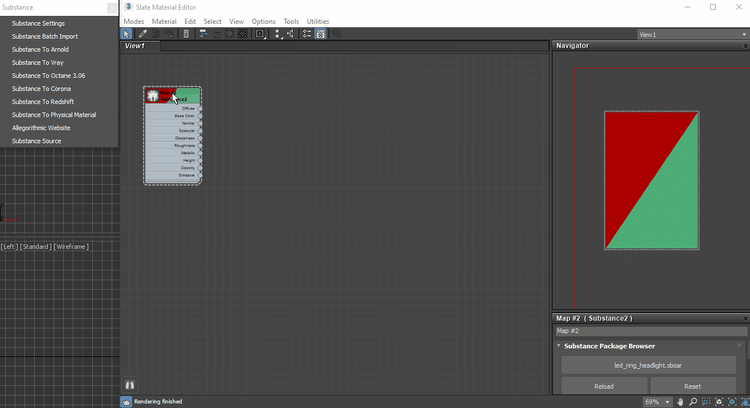Activate the Pan hand tool
Screen dimensions: 750x408
[682, 401]
